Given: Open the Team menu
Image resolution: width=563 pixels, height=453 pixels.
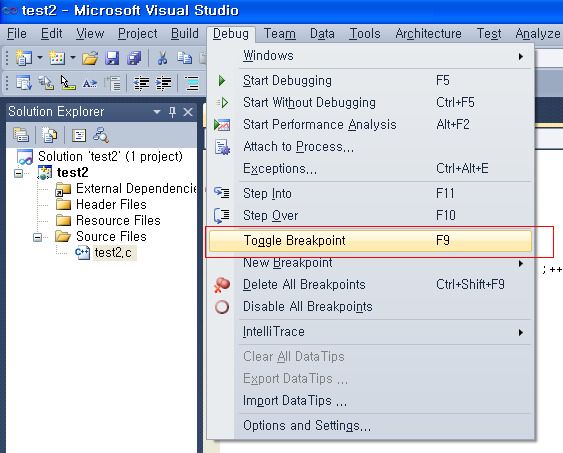Looking at the screenshot, I should [280, 34].
